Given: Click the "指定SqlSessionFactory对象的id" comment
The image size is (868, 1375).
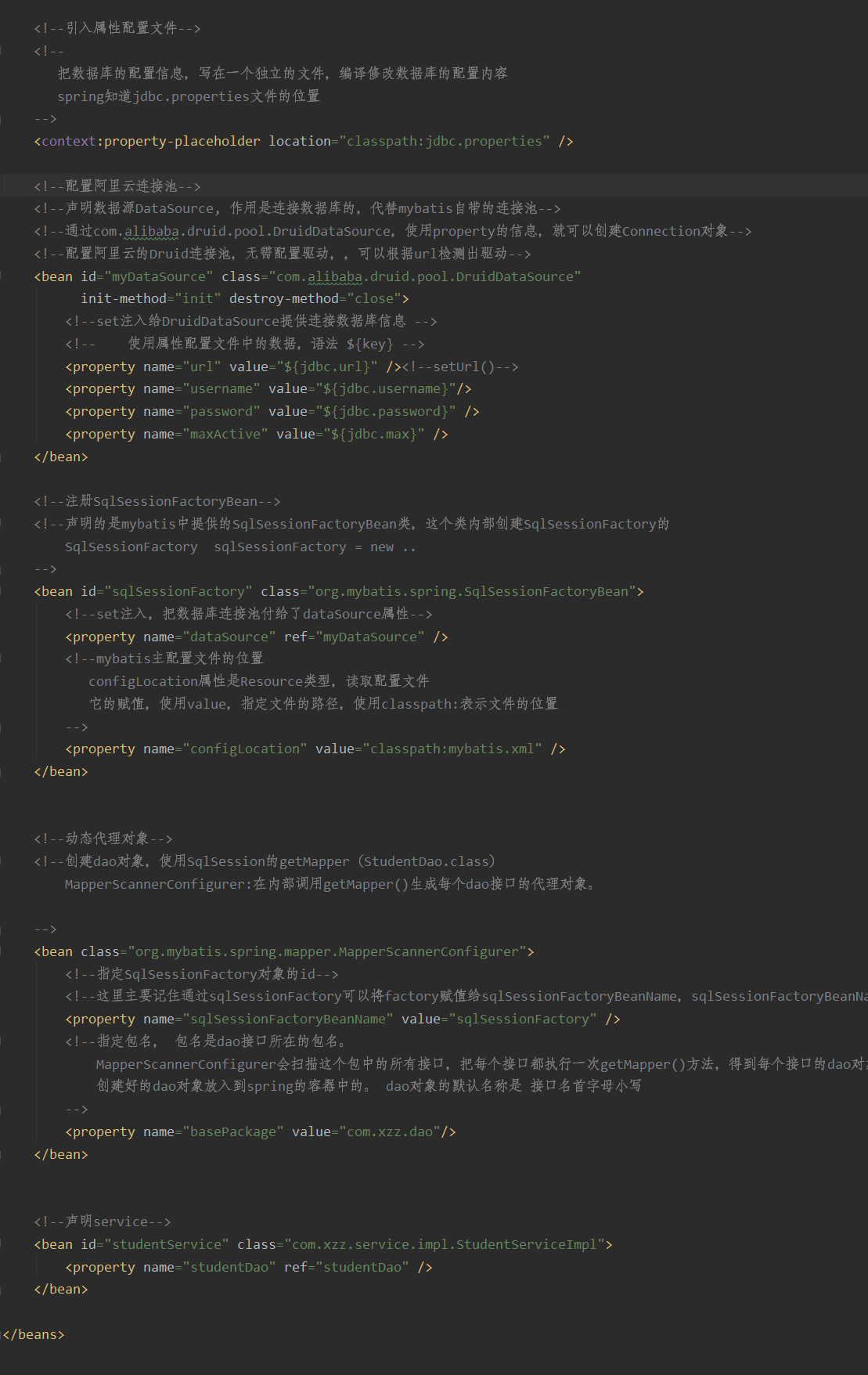Looking at the screenshot, I should pos(202,974).
